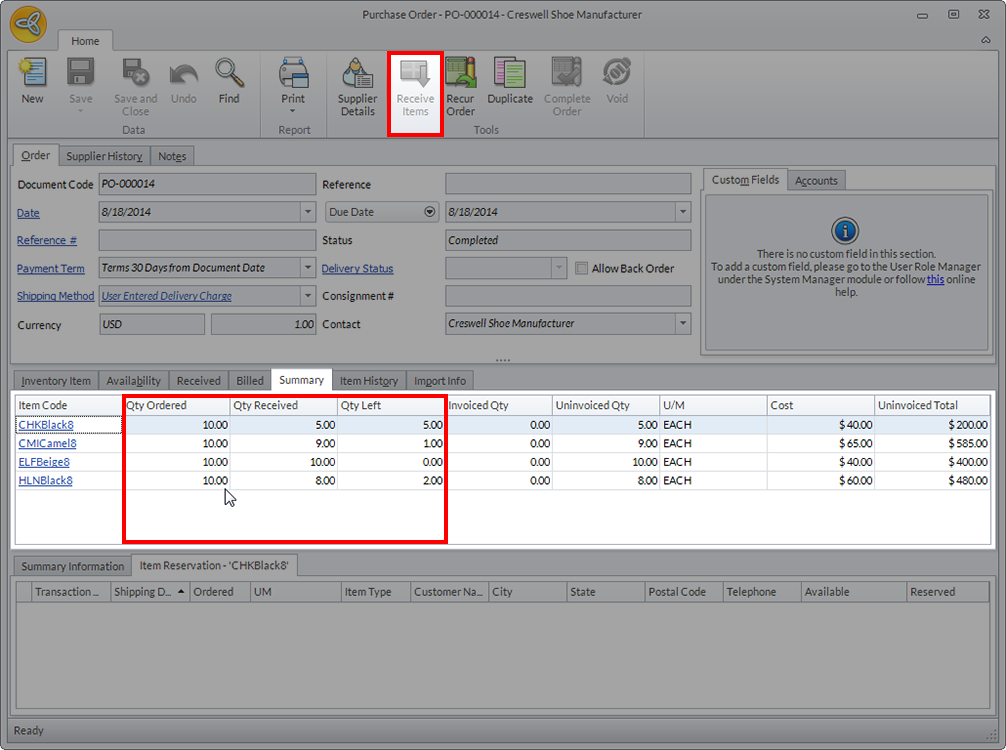1006x750 pixels.
Task: Click the New purchase order icon
Action: pyautogui.click(x=33, y=80)
